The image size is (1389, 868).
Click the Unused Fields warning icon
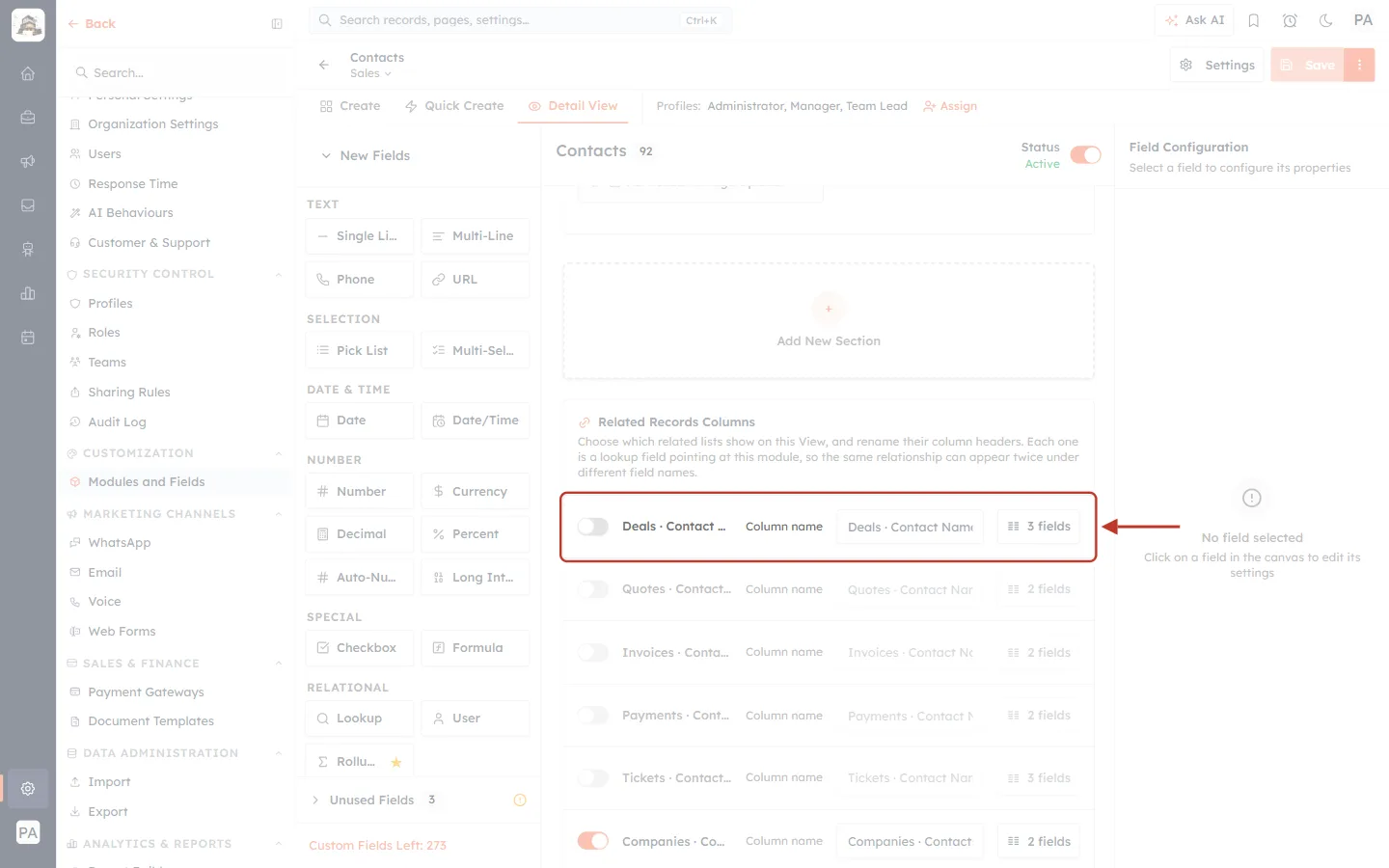click(x=520, y=800)
